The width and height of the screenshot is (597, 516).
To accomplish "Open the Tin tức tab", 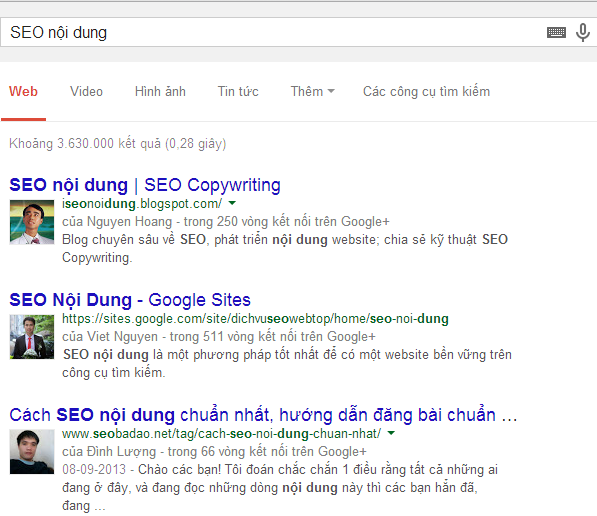I will click(238, 91).
